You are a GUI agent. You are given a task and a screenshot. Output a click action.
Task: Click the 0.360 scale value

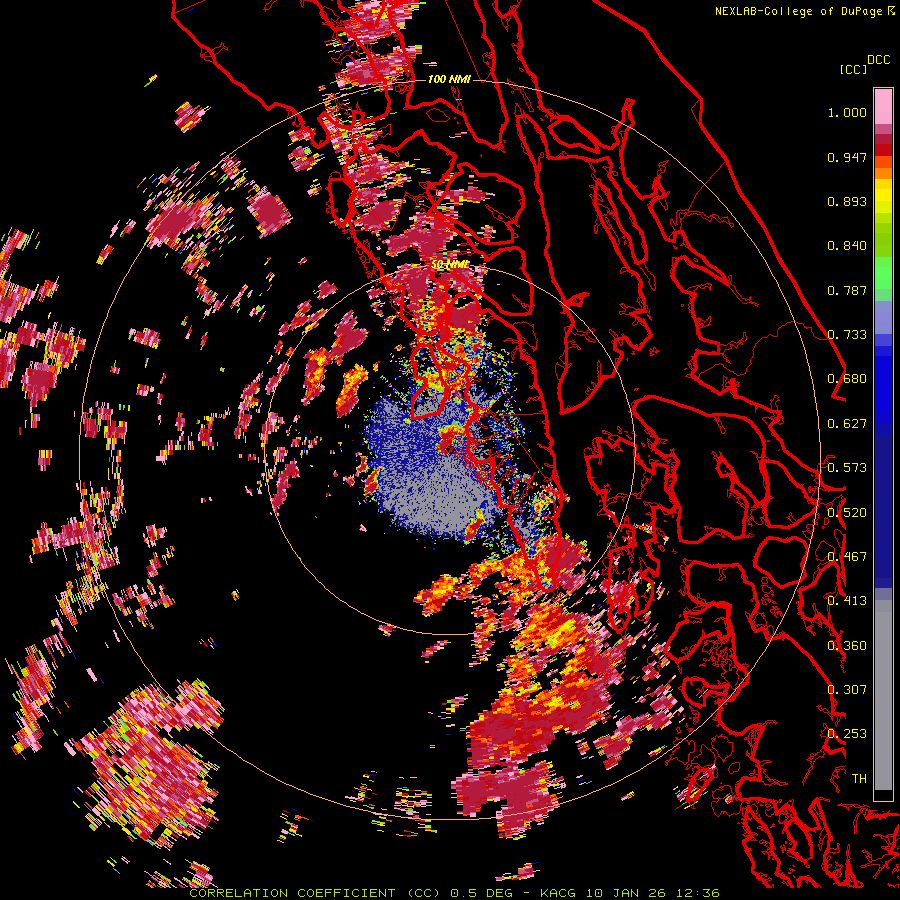pos(847,645)
